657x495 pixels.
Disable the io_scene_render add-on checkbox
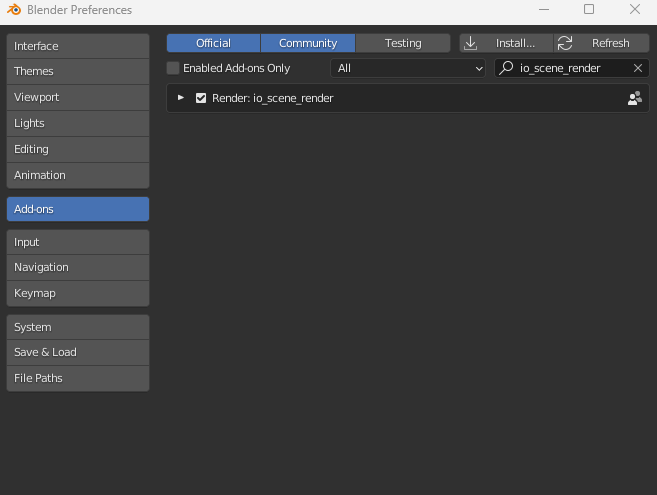(201, 98)
